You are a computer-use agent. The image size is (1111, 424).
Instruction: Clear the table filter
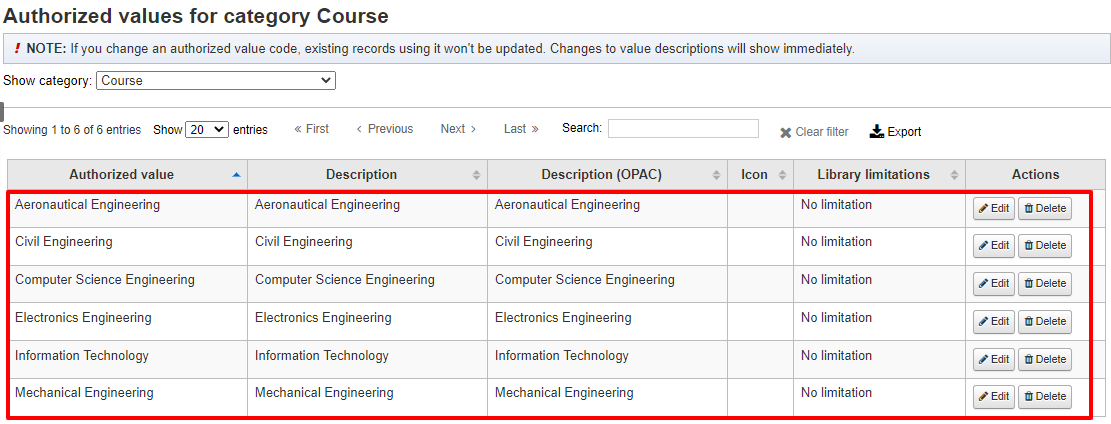pyautogui.click(x=814, y=132)
